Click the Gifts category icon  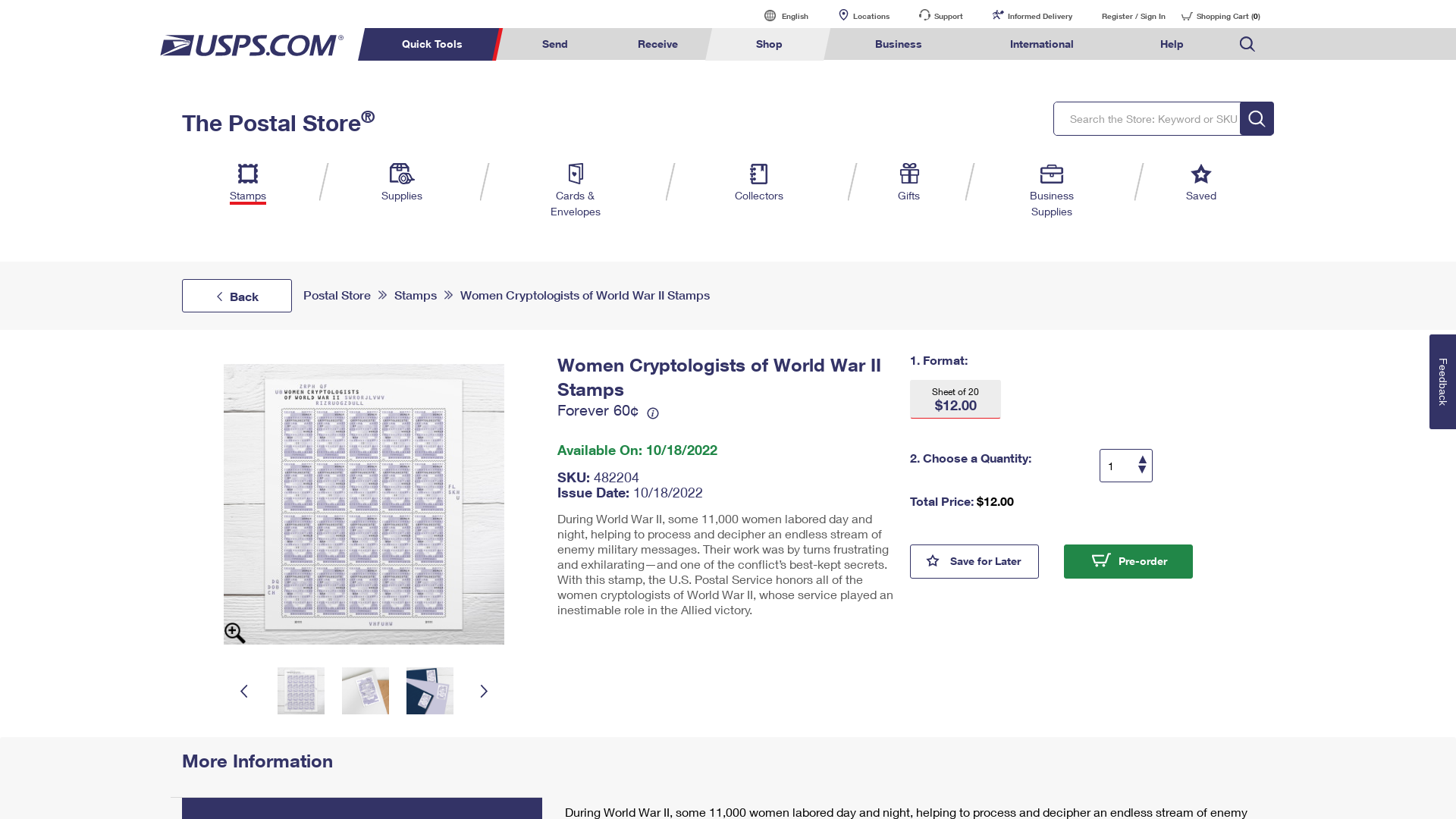point(908,174)
